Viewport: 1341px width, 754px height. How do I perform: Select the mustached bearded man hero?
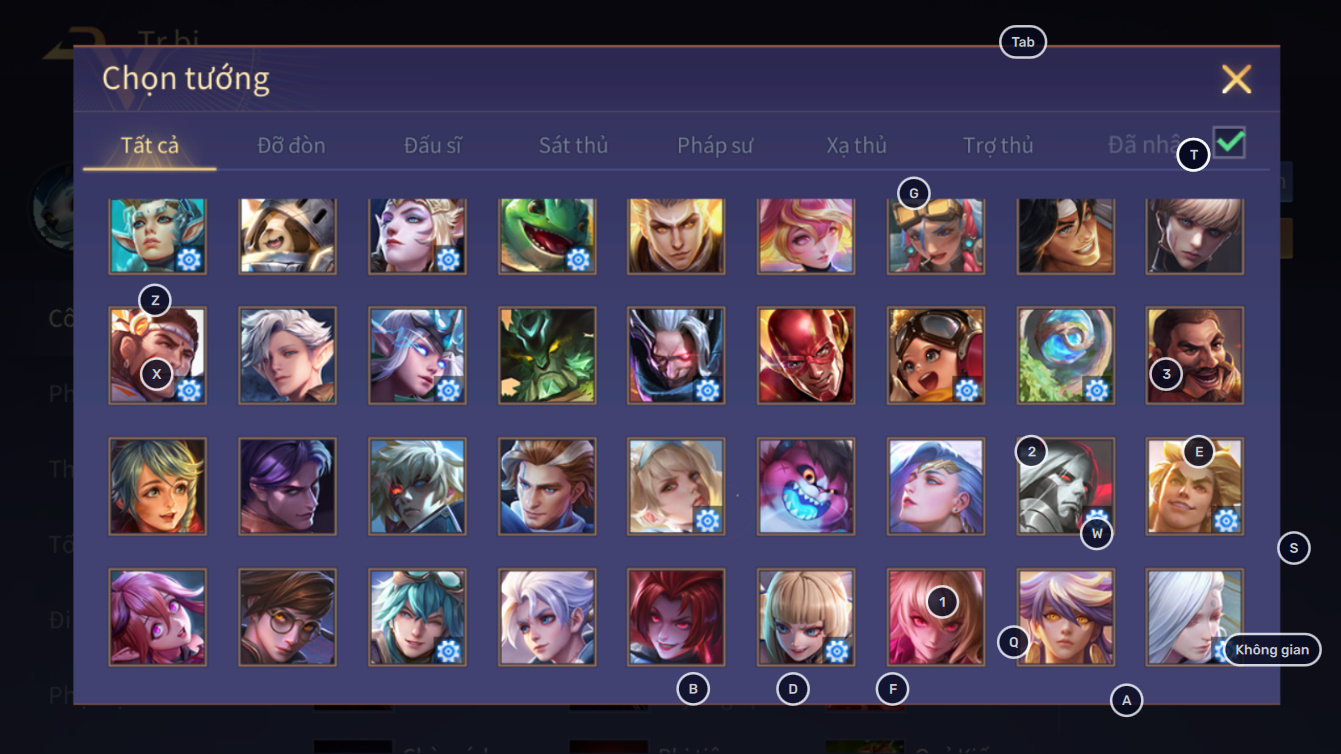coord(1195,355)
